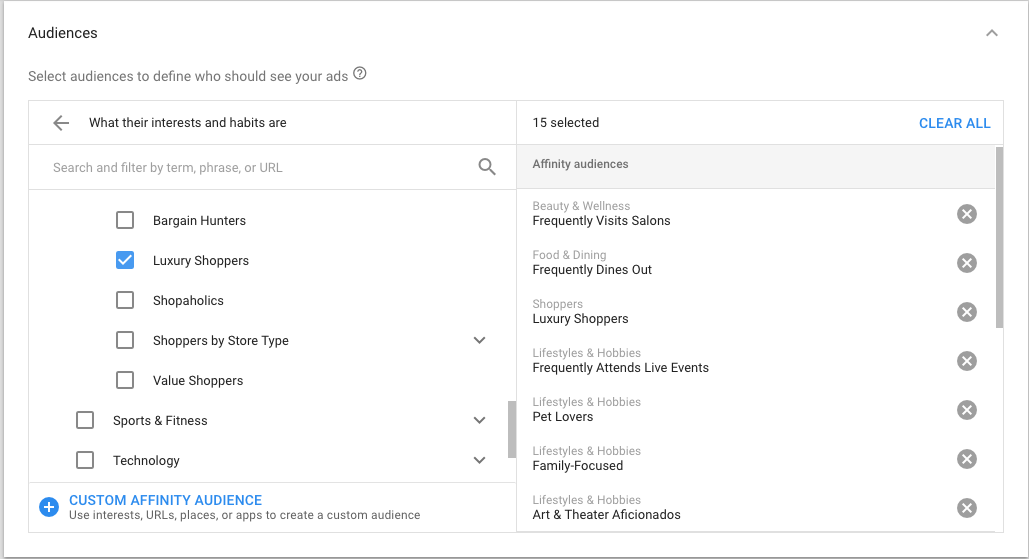Viewport: 1029px width, 559px height.
Task: Click the back arrow beside interests heading
Action: point(61,123)
